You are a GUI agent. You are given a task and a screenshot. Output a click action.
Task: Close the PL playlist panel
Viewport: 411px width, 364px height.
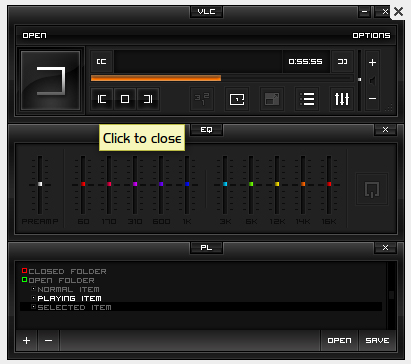pyautogui.click(x=385, y=247)
